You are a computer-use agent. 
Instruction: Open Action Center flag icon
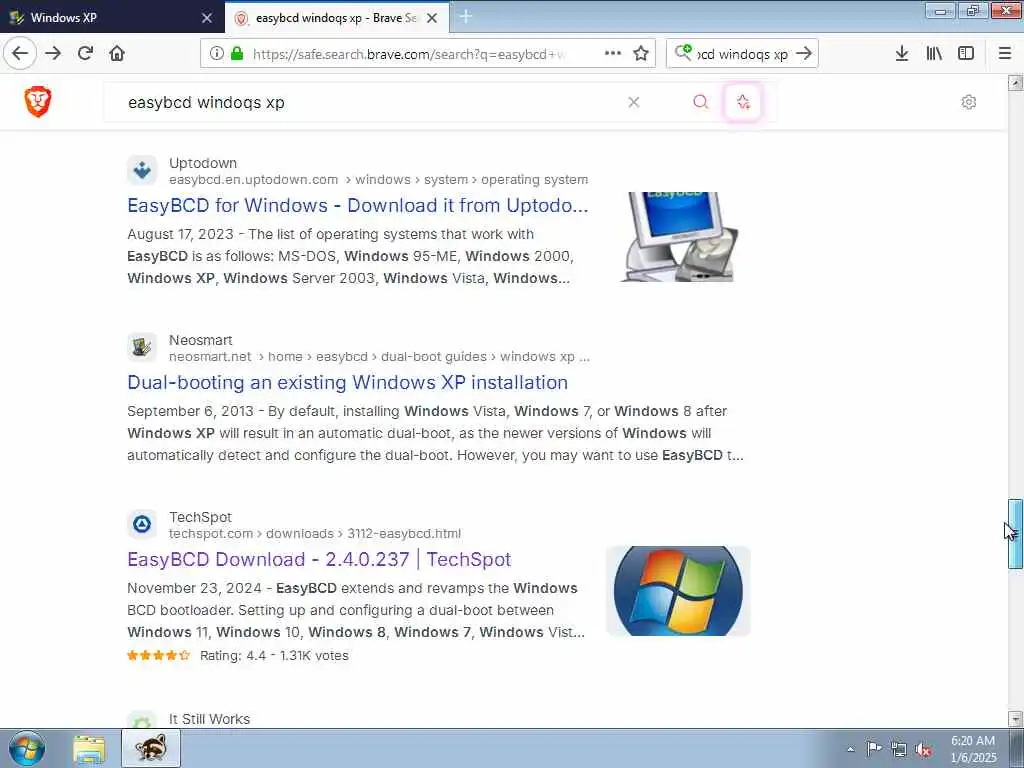(874, 748)
